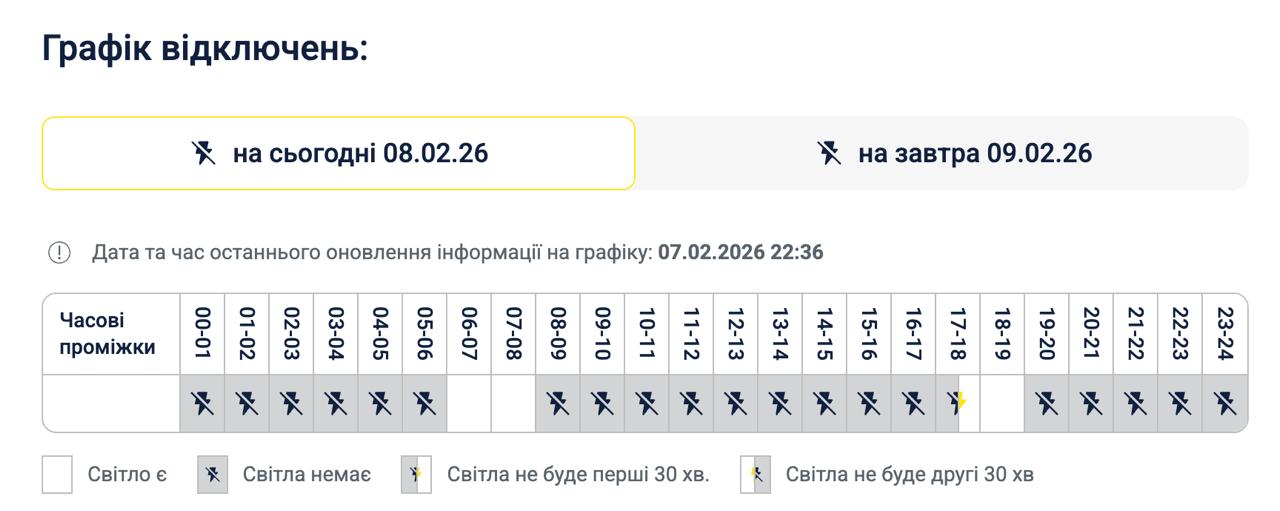Switch to today's schedule tab 08.02.26
1280x511 pixels.
coord(338,153)
